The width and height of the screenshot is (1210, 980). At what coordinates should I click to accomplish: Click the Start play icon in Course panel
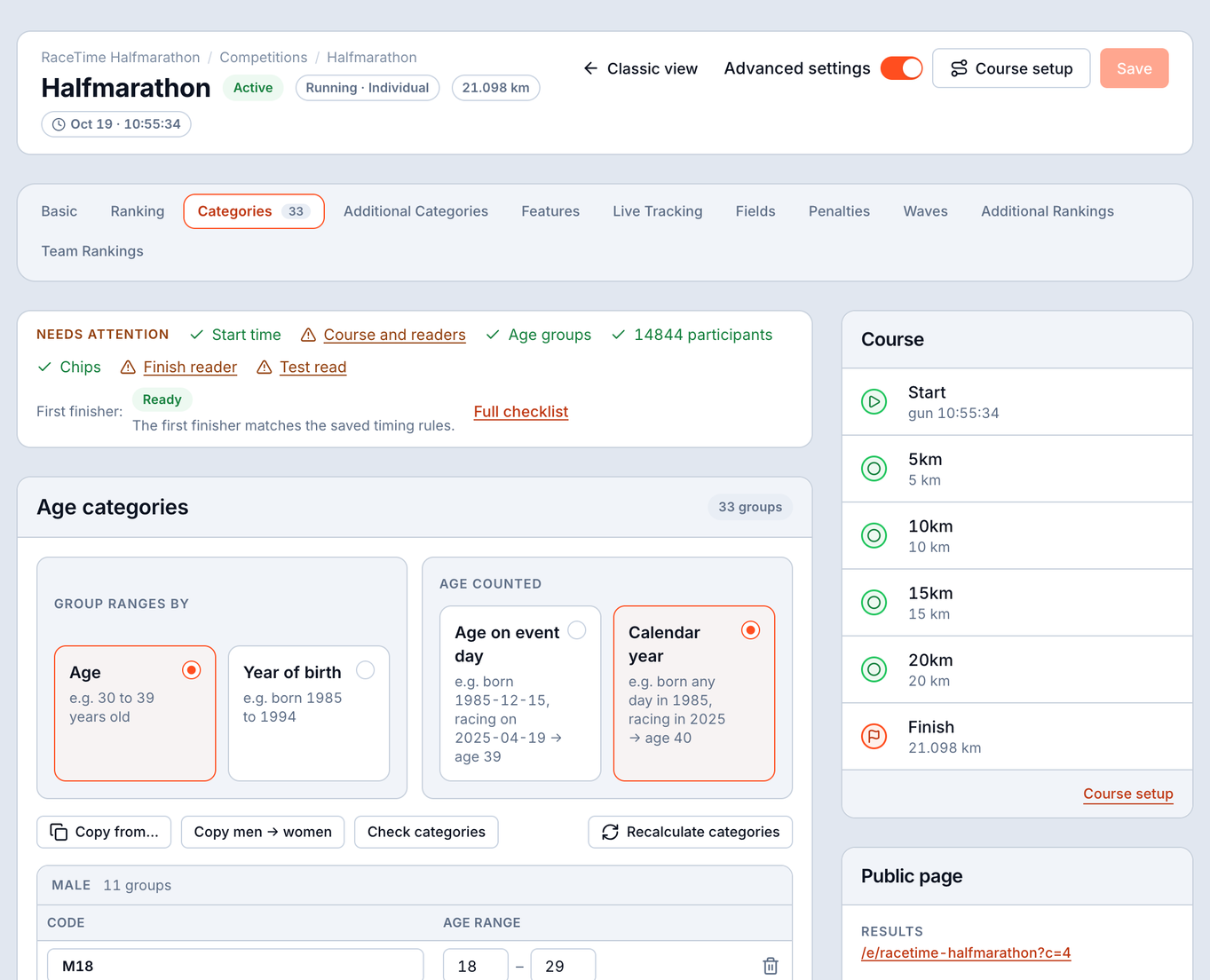pos(874,402)
